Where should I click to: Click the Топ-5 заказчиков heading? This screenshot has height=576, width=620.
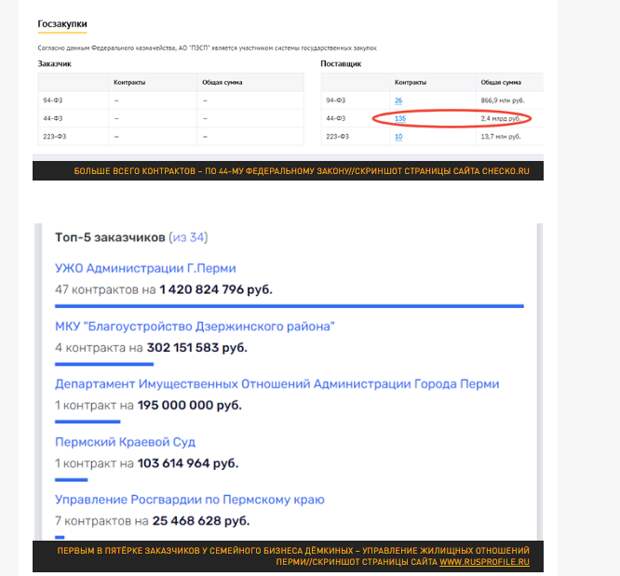click(x=110, y=237)
